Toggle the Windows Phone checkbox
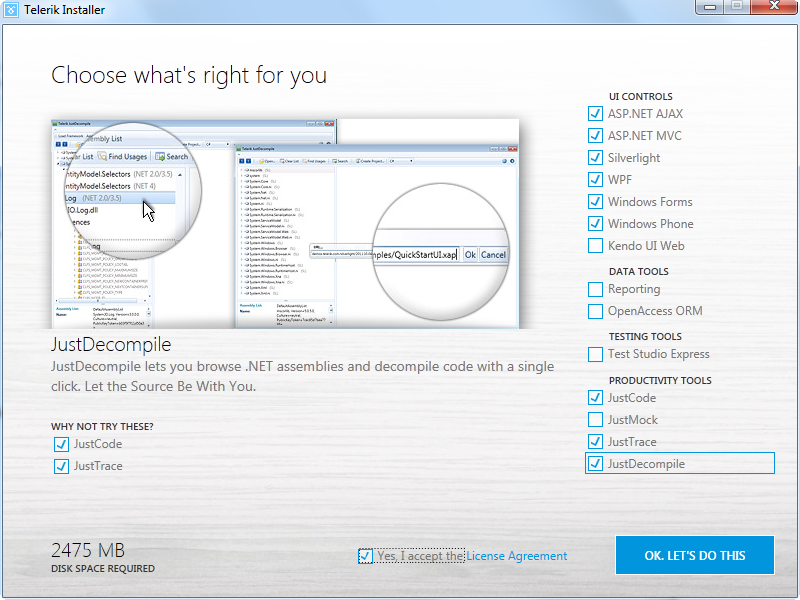Screen dimensions: 800x600 click(595, 223)
